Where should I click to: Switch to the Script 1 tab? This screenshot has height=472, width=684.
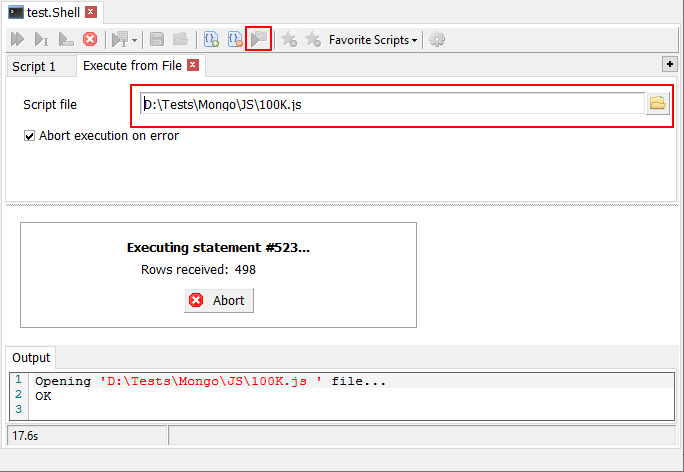[33, 66]
